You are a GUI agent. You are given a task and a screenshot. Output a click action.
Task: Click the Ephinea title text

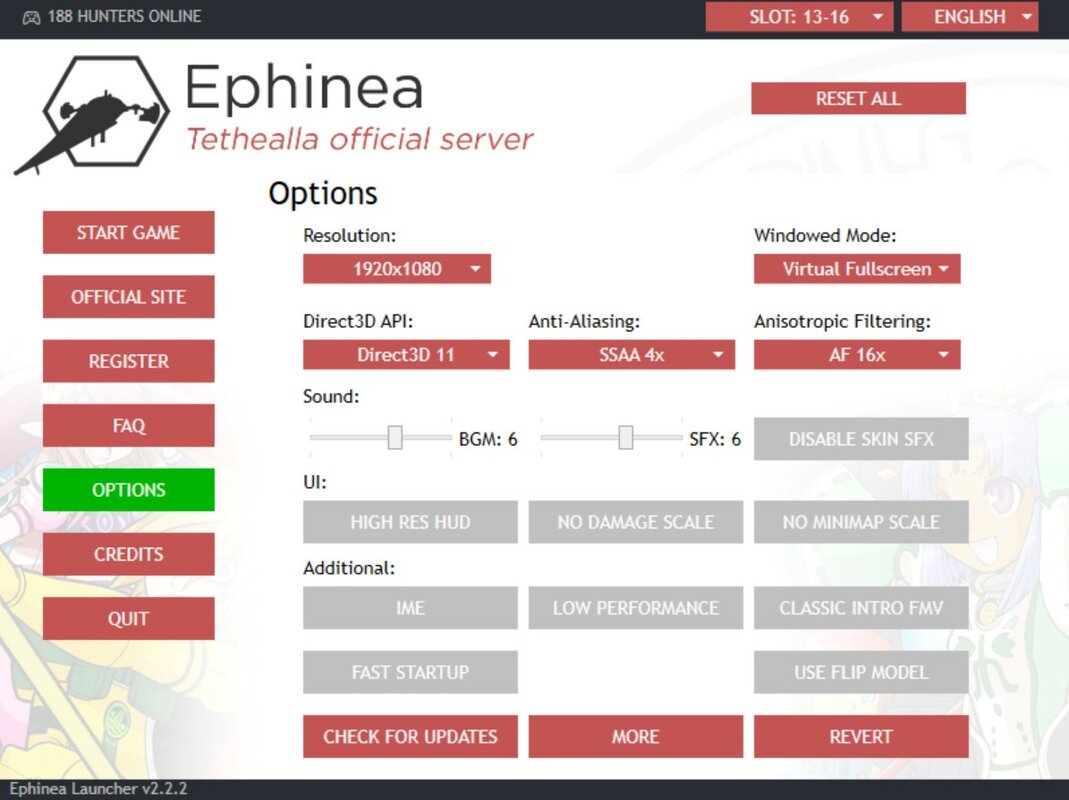pyautogui.click(x=303, y=87)
